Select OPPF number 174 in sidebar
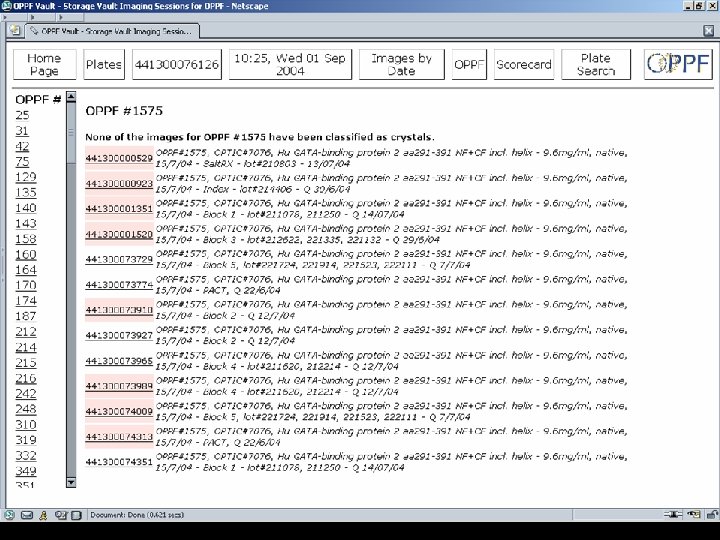Viewport: 720px width, 540px height. pos(26,301)
